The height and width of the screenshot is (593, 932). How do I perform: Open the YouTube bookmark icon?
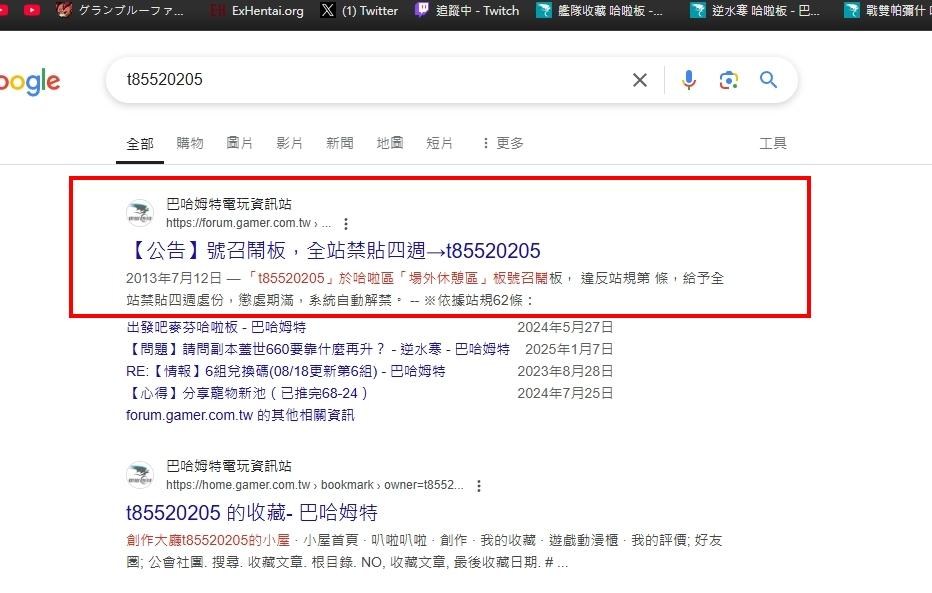(32, 10)
